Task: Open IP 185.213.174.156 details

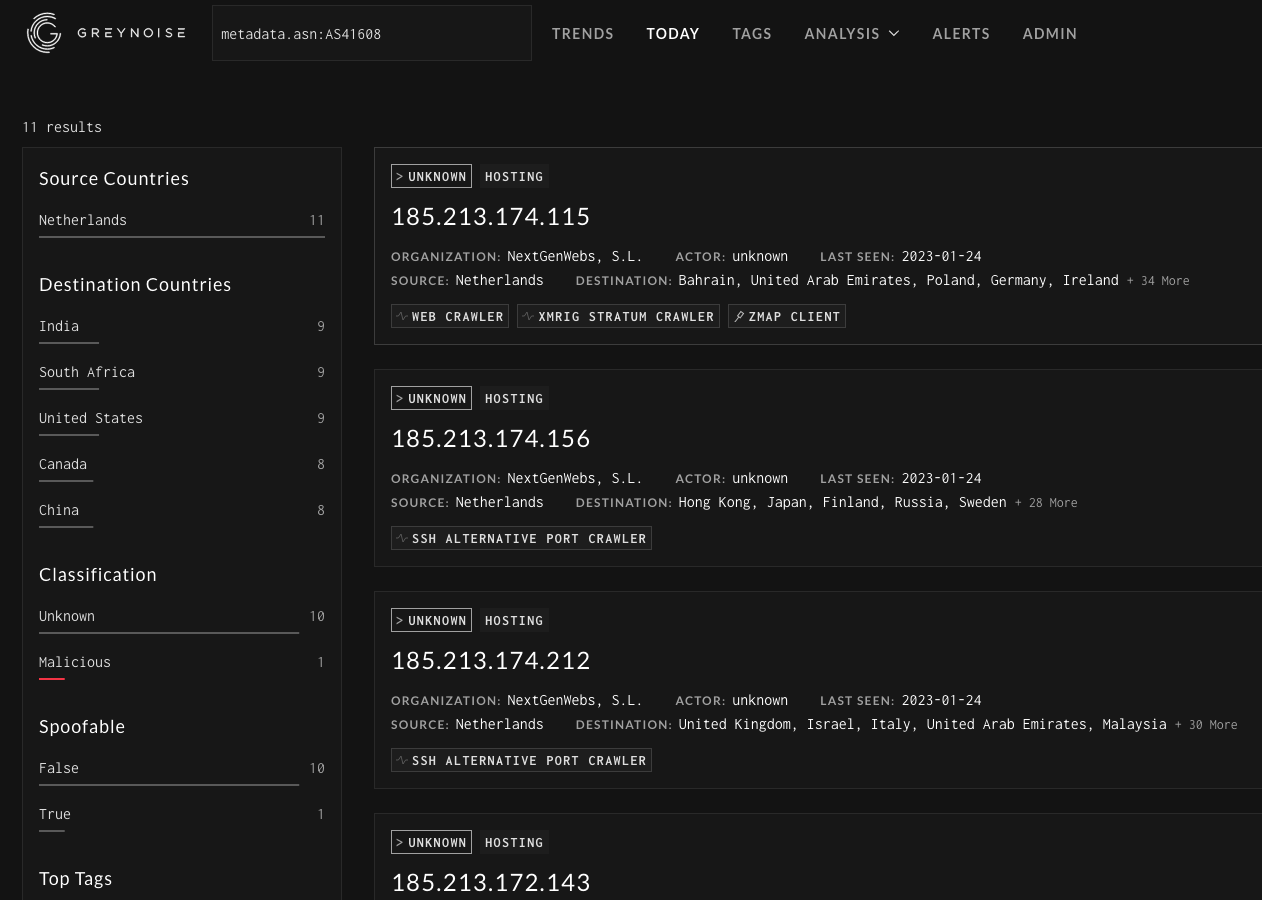Action: 491,438
